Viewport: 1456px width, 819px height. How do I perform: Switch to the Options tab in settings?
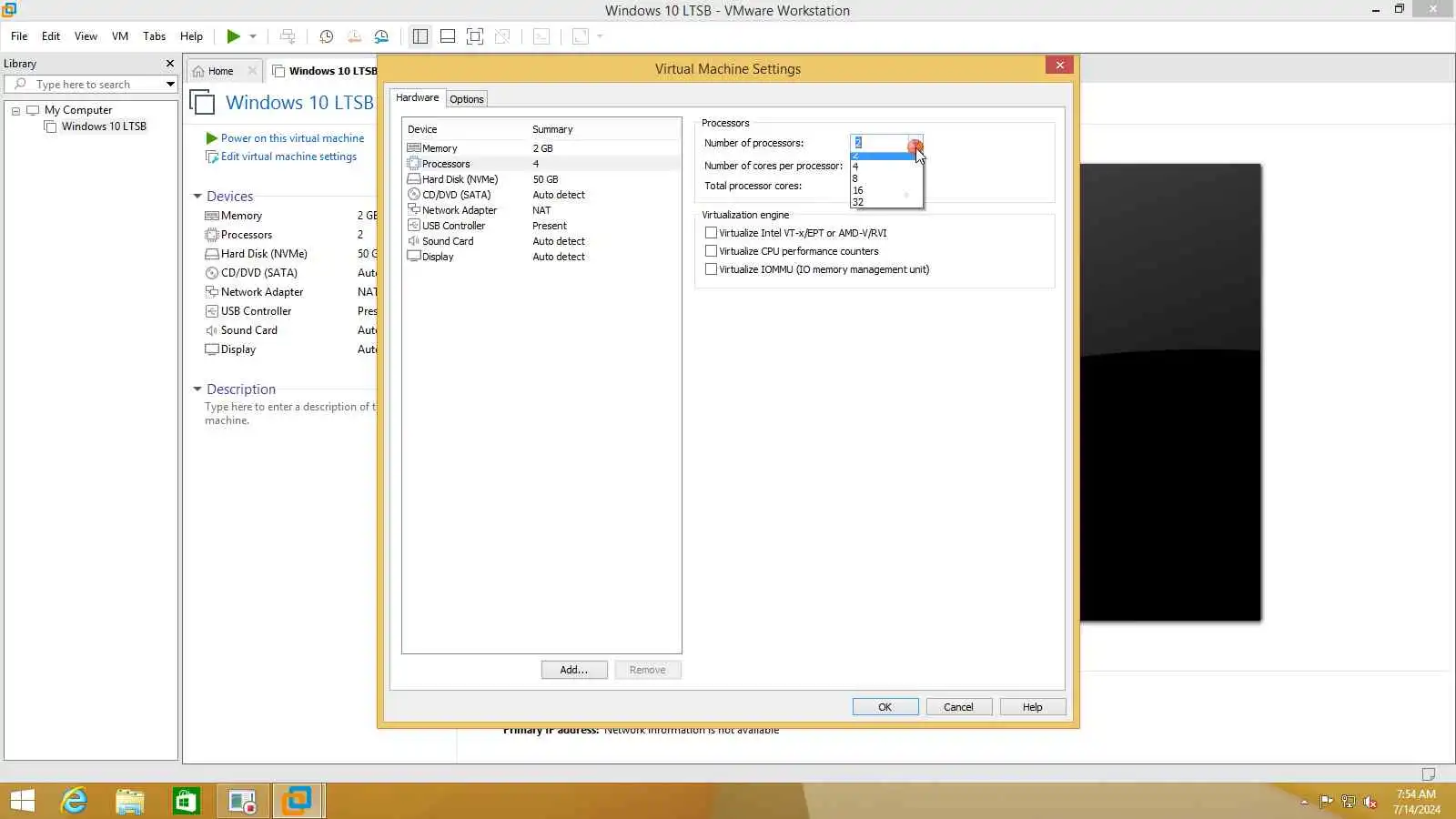point(467,99)
